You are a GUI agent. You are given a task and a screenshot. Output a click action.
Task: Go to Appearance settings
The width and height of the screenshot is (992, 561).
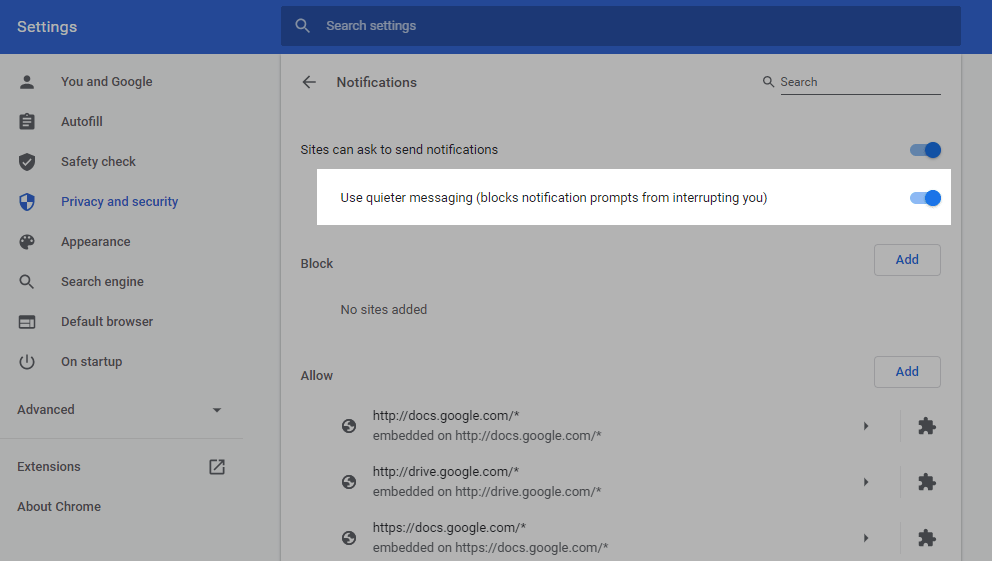click(x=95, y=242)
